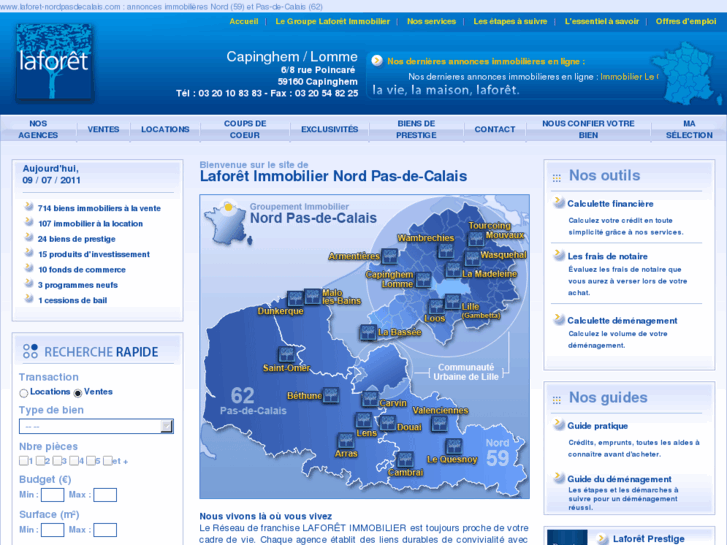Click the Lille Gambetta agency icon
This screenshot has width=727, height=545.
click(453, 301)
